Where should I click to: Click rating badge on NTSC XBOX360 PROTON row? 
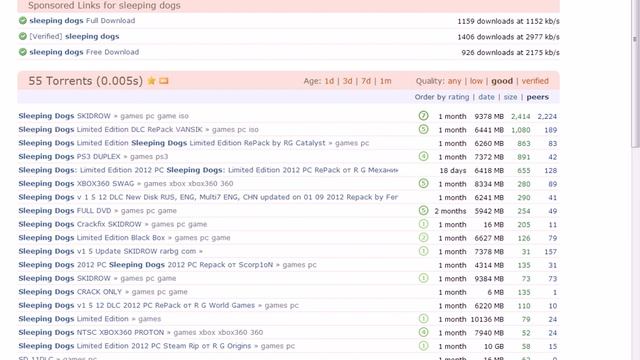point(424,332)
